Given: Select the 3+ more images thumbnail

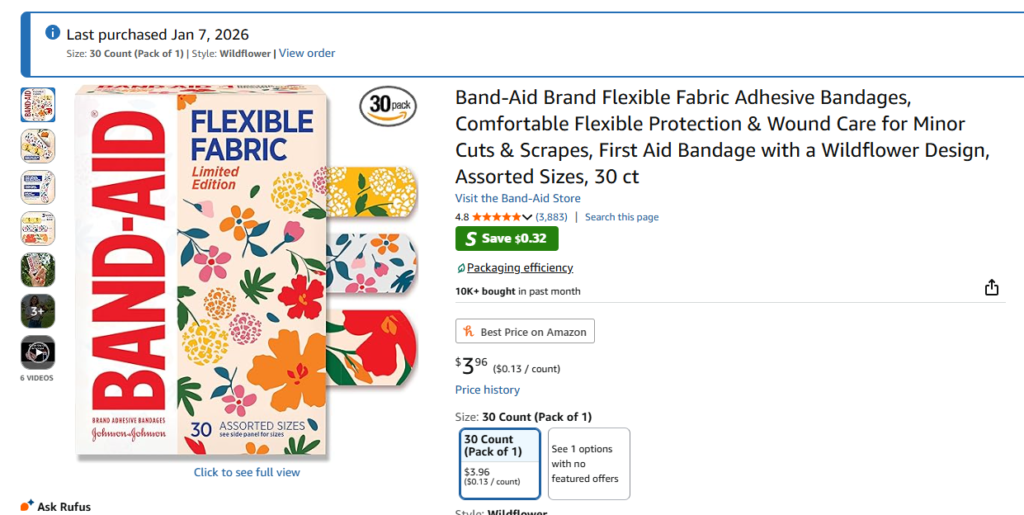Looking at the screenshot, I should (38, 311).
